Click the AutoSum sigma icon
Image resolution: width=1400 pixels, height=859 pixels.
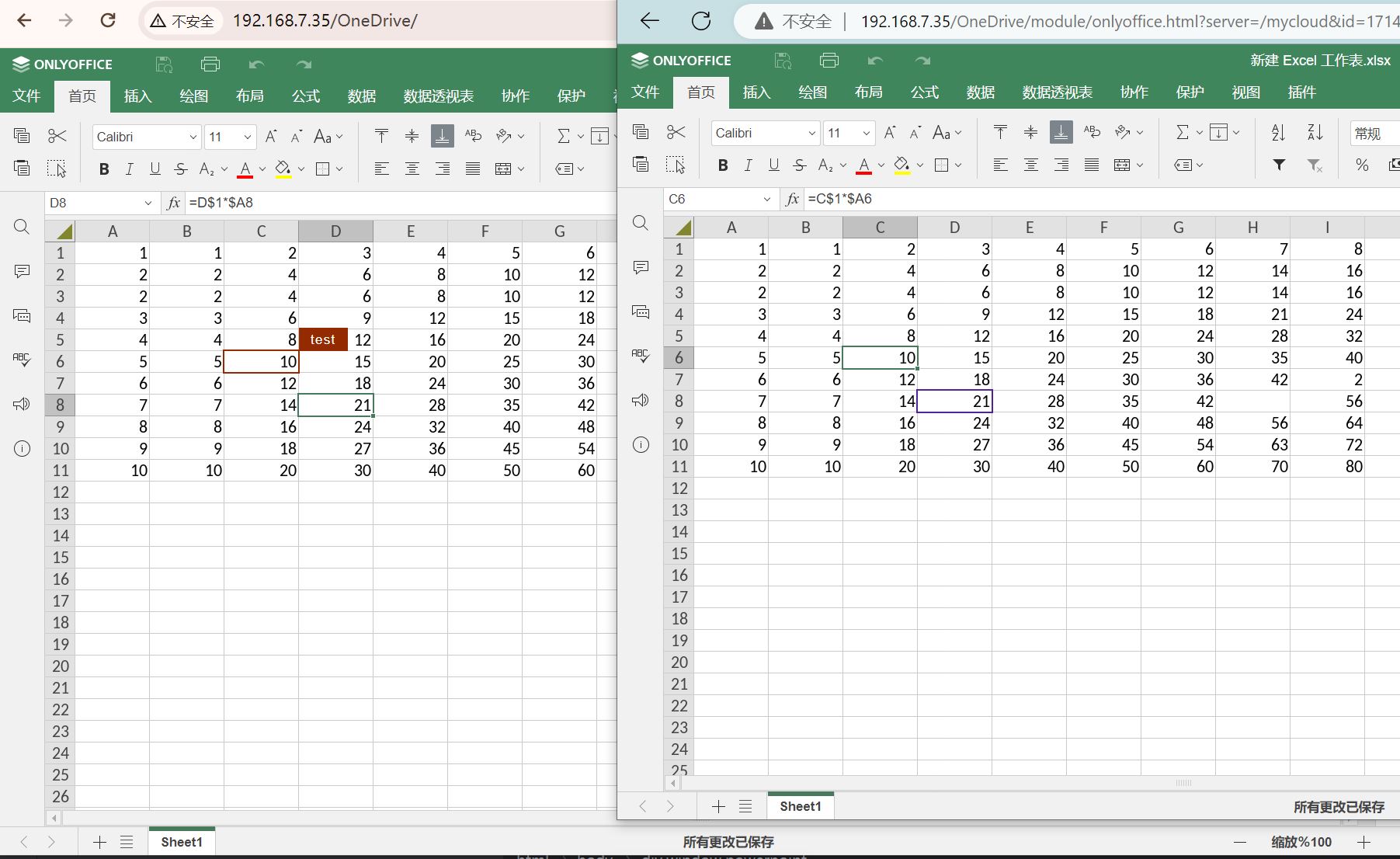(x=1183, y=132)
